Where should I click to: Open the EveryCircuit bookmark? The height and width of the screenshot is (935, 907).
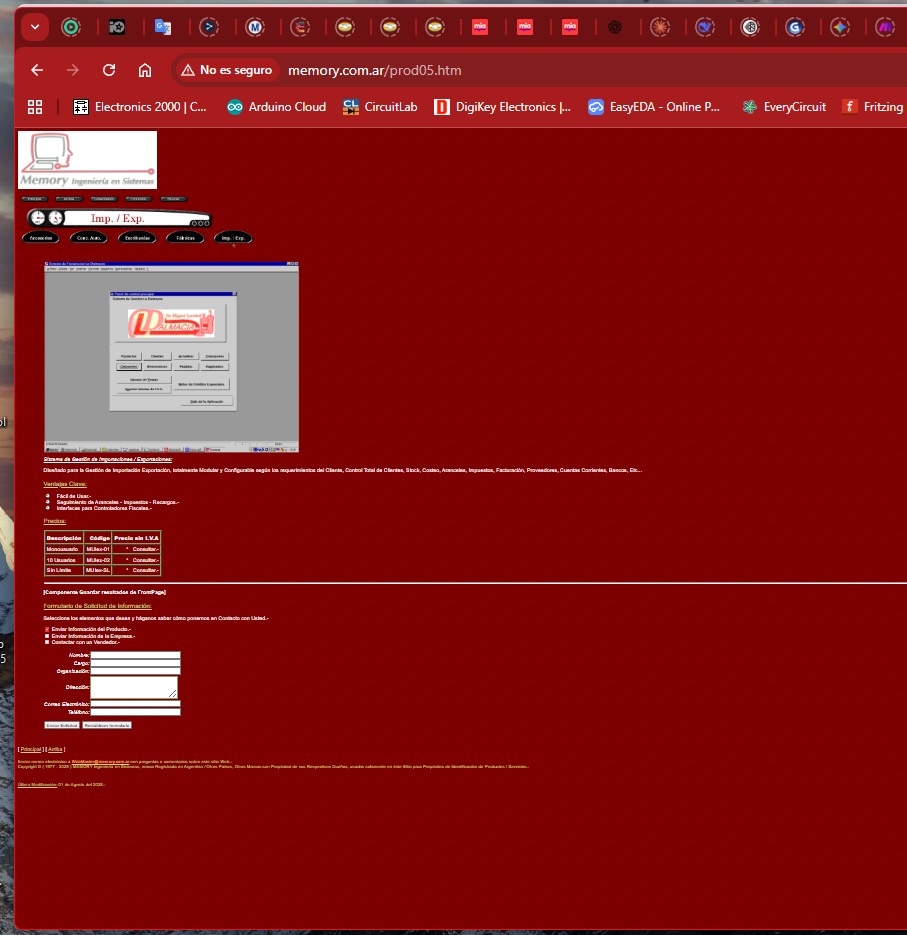click(782, 107)
